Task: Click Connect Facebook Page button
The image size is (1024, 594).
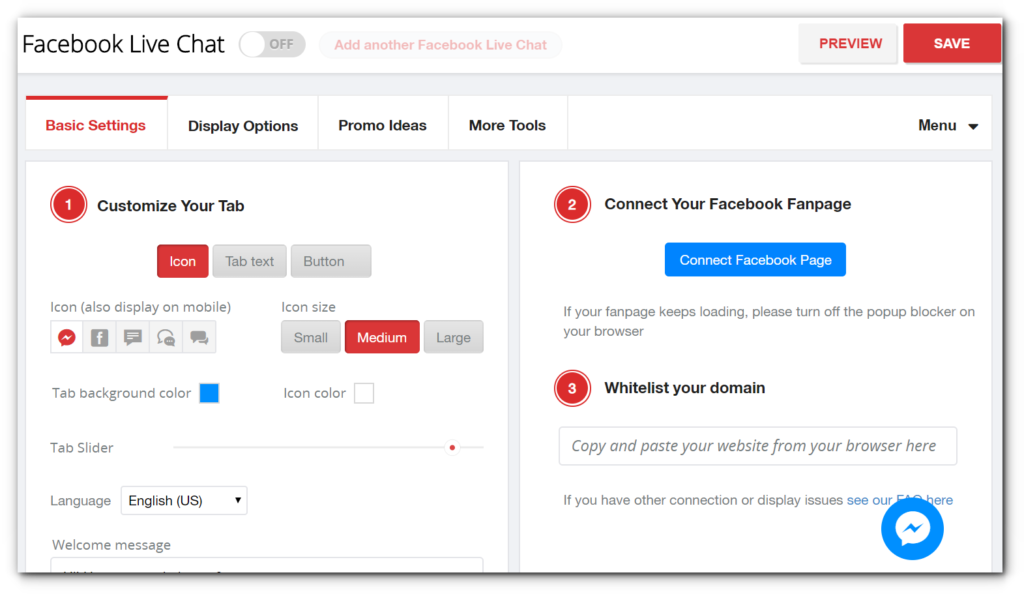Action: tap(756, 260)
